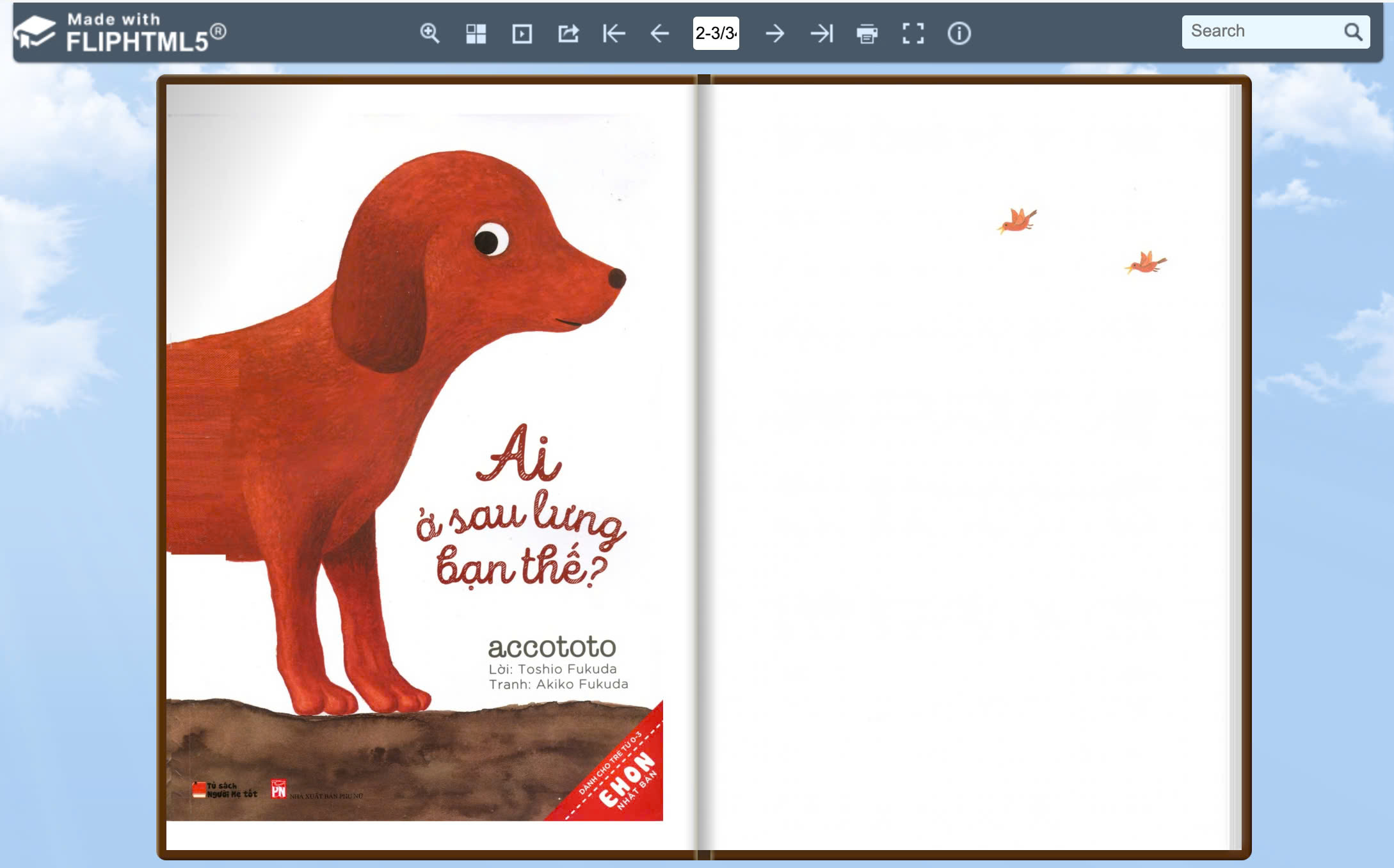Go to the previous page
The width and height of the screenshot is (1394, 868).
(660, 33)
